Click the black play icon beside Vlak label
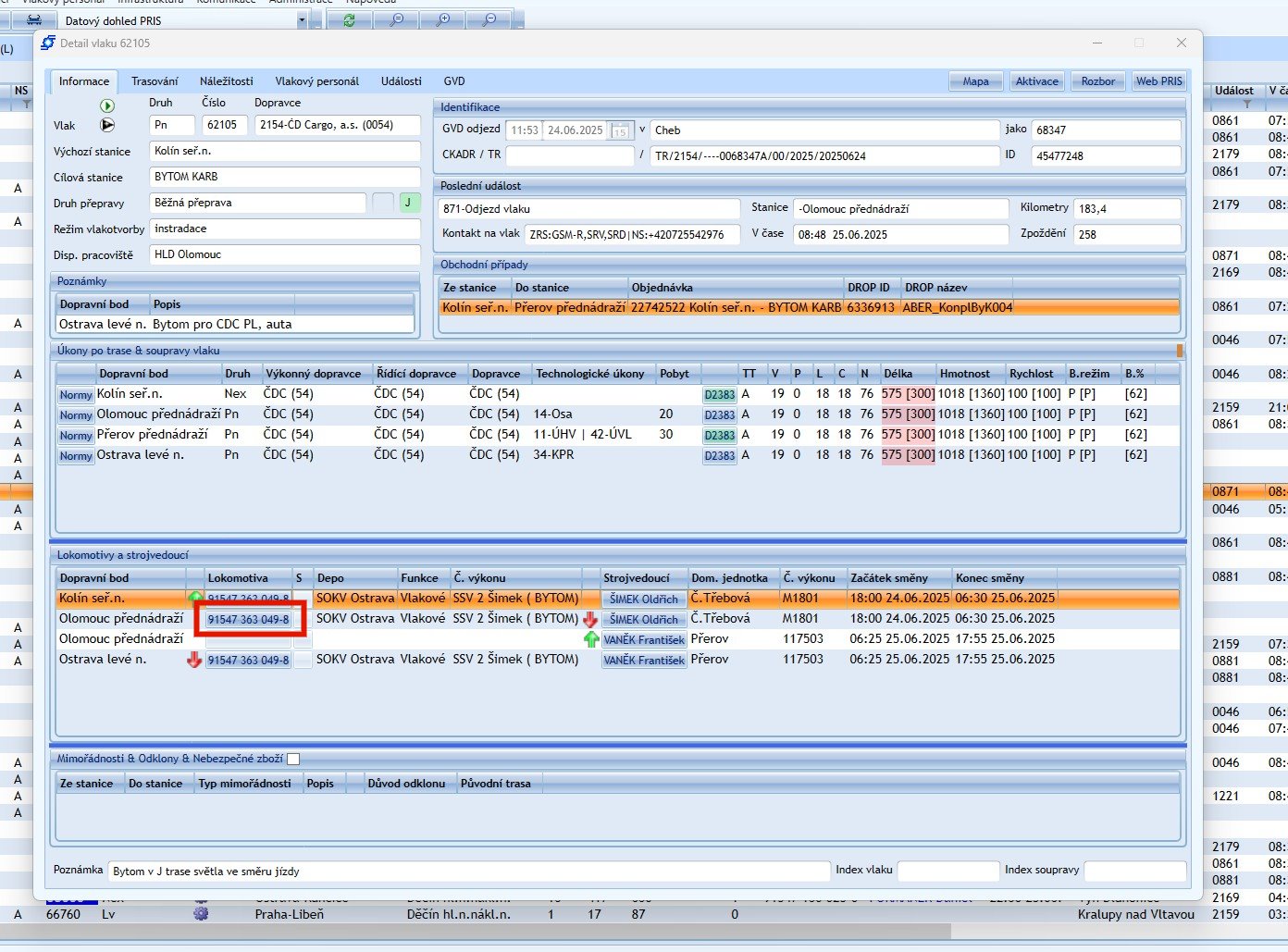The height and width of the screenshot is (952, 1288). [x=107, y=125]
